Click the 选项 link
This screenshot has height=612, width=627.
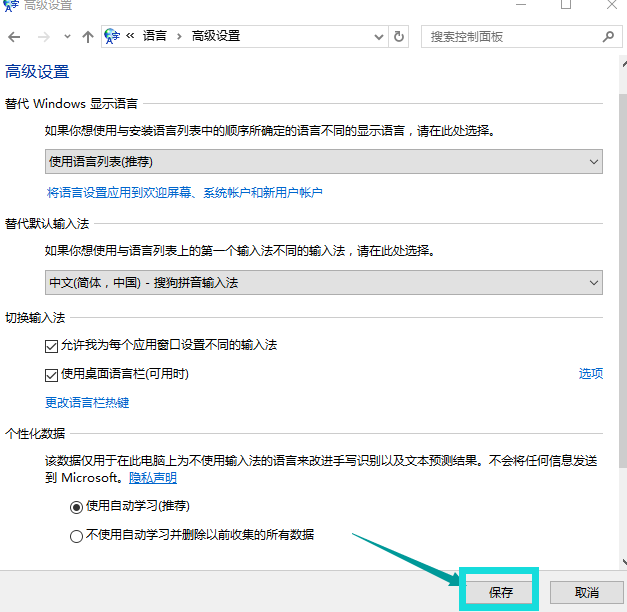[591, 374]
